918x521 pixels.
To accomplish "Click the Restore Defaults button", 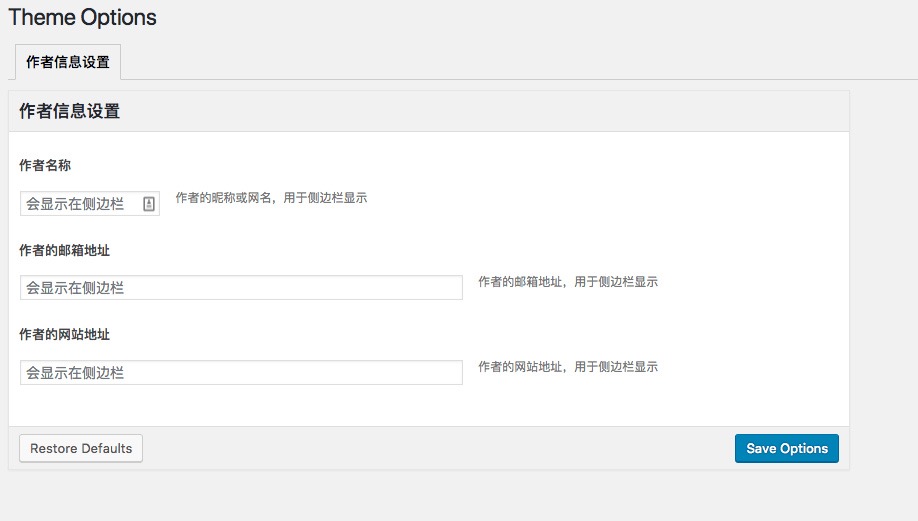I will [81, 448].
